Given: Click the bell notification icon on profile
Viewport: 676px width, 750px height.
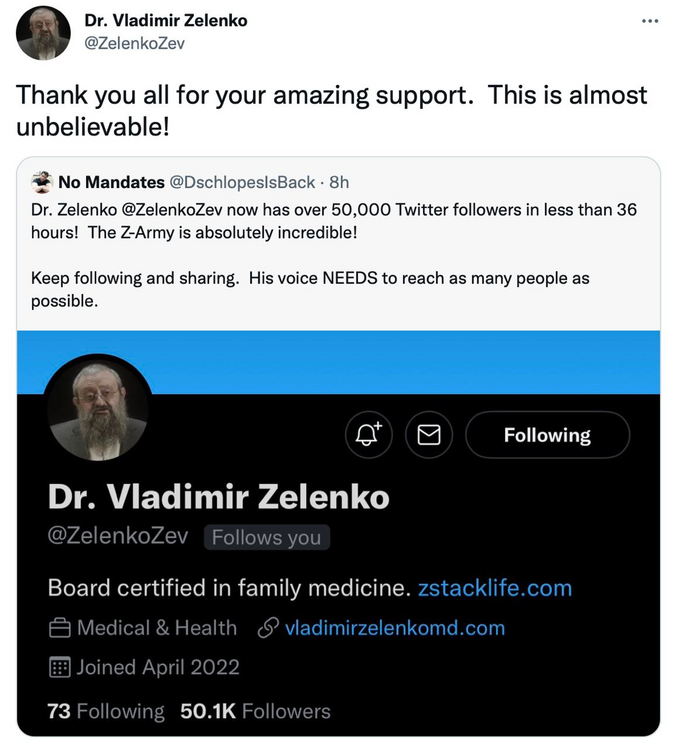Looking at the screenshot, I should point(369,434).
